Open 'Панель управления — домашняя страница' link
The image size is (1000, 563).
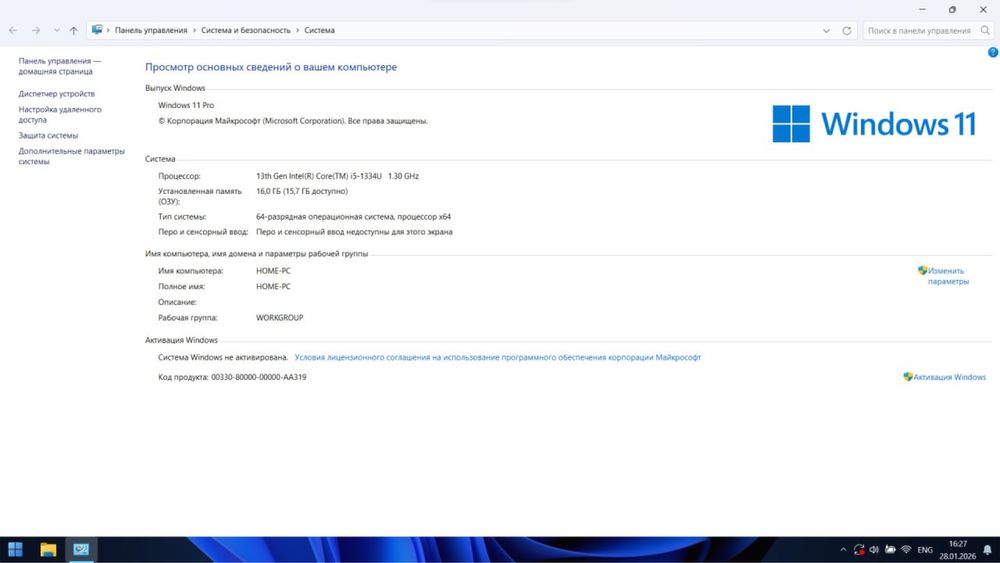tap(59, 66)
